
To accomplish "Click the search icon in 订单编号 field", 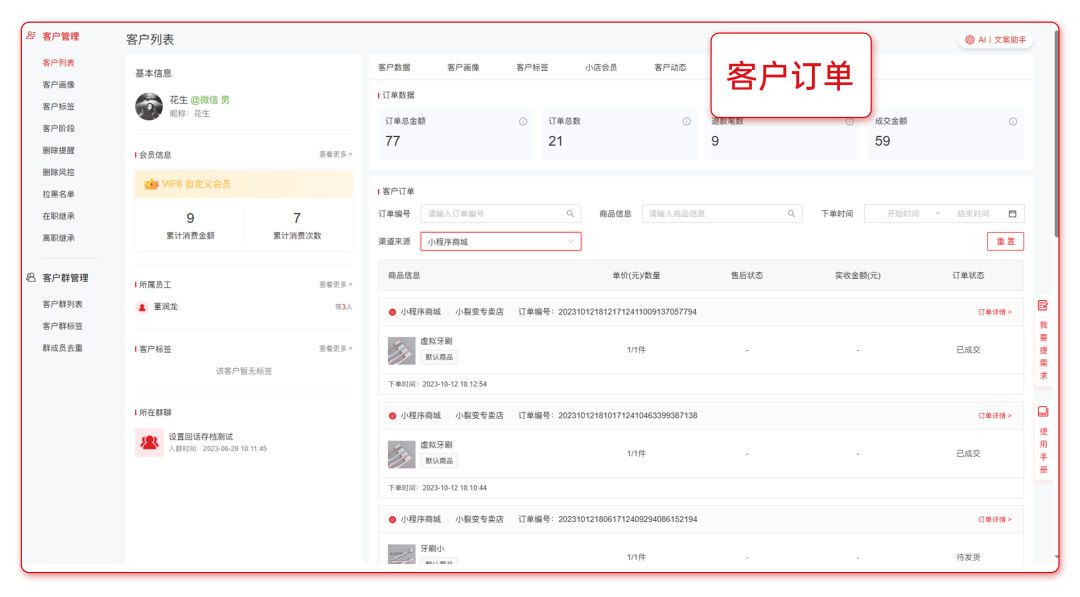I will click(570, 214).
